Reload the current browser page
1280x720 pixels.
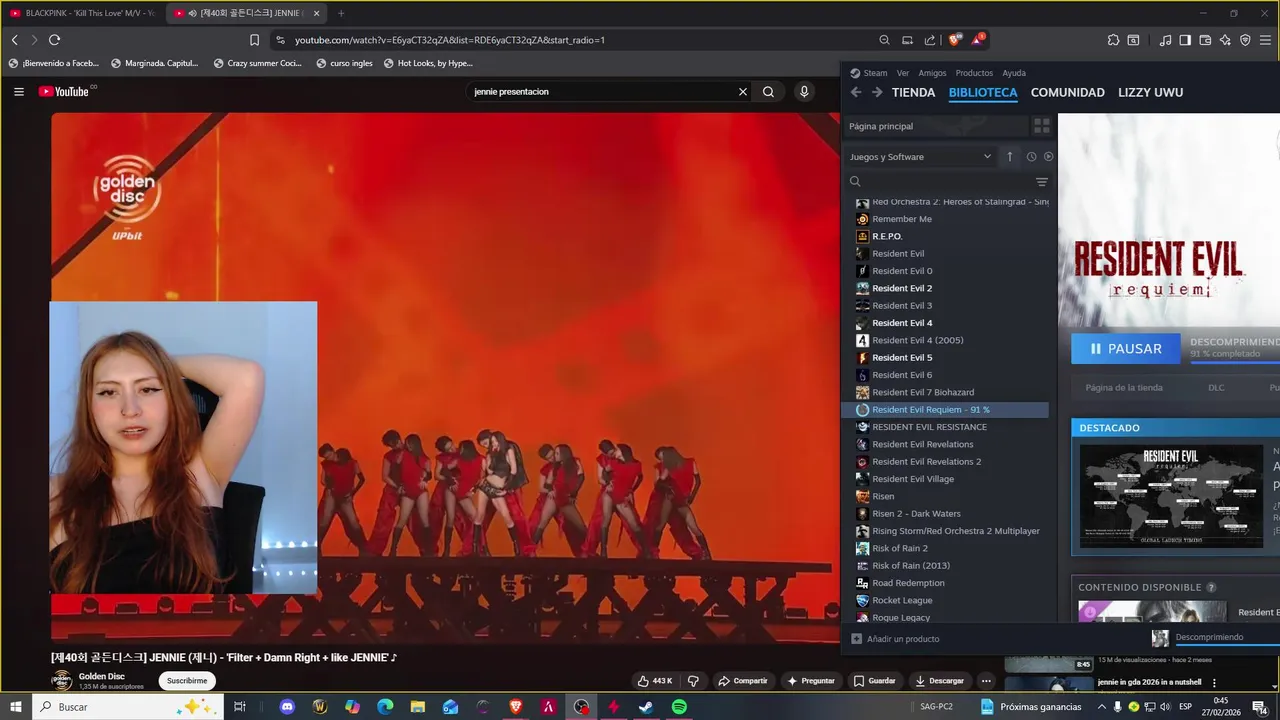[54, 40]
